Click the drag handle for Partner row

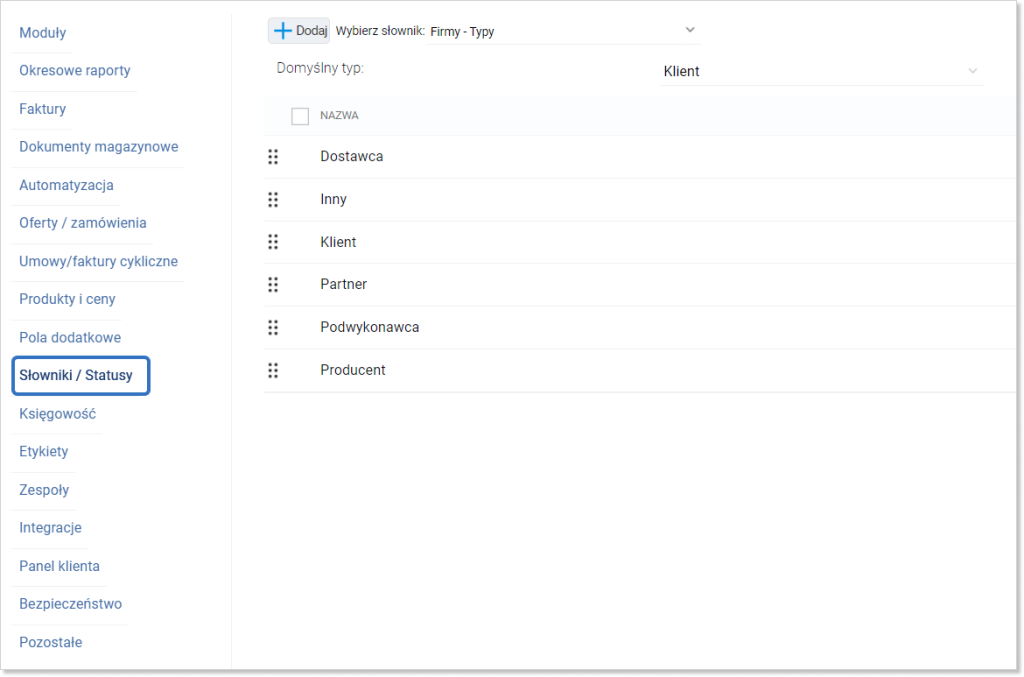pos(273,285)
